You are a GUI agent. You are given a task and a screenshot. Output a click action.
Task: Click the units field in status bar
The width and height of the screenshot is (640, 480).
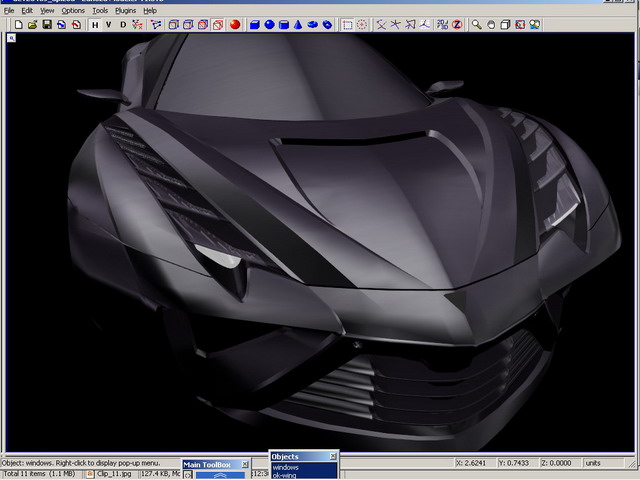coord(598,463)
